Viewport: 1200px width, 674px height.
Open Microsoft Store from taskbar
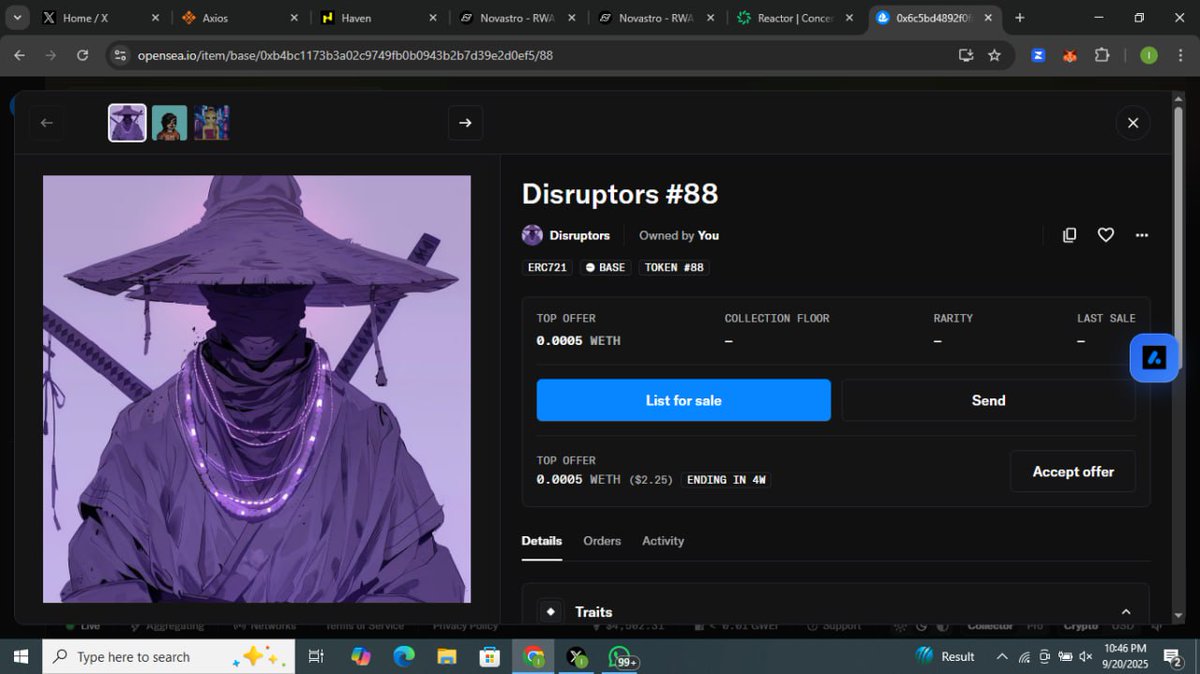pos(490,656)
